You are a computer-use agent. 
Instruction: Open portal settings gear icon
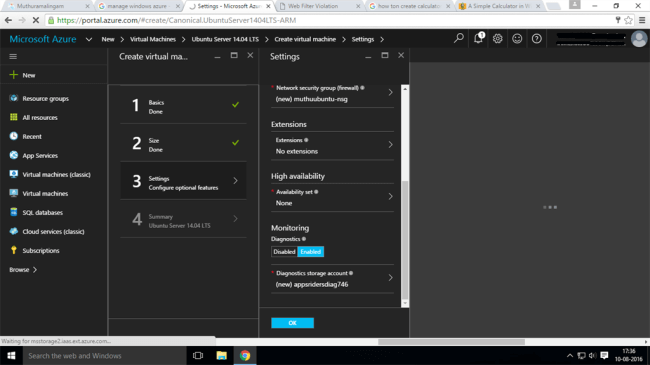pyautogui.click(x=497, y=39)
